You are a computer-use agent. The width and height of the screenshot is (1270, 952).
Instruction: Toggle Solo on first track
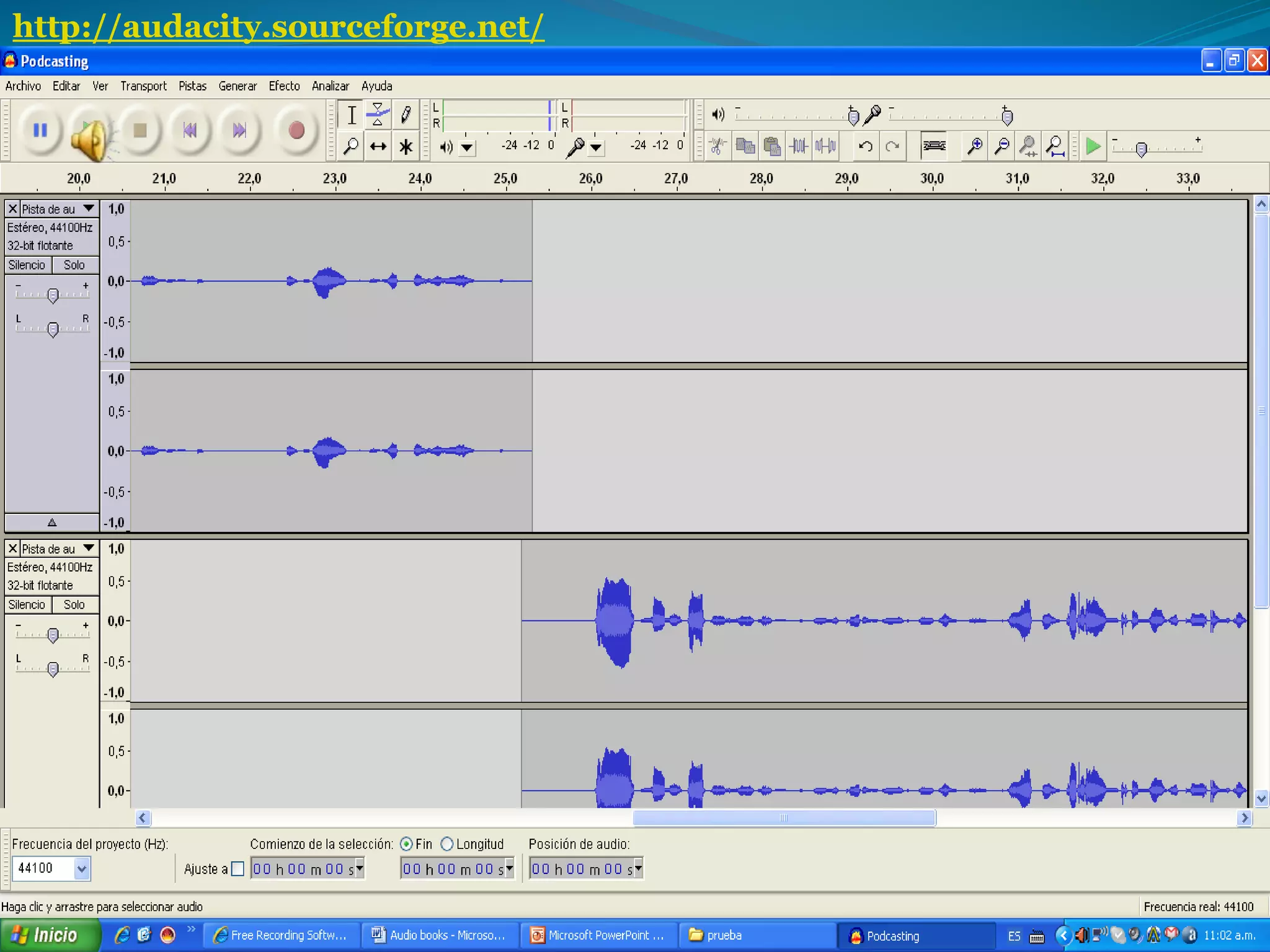[75, 265]
